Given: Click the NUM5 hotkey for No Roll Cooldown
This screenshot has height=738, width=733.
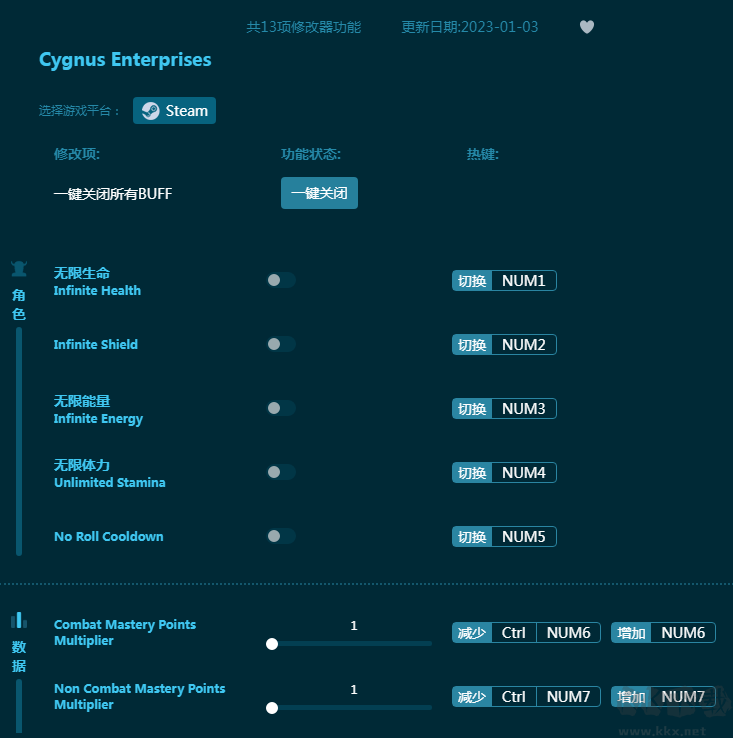Looking at the screenshot, I should [x=523, y=537].
